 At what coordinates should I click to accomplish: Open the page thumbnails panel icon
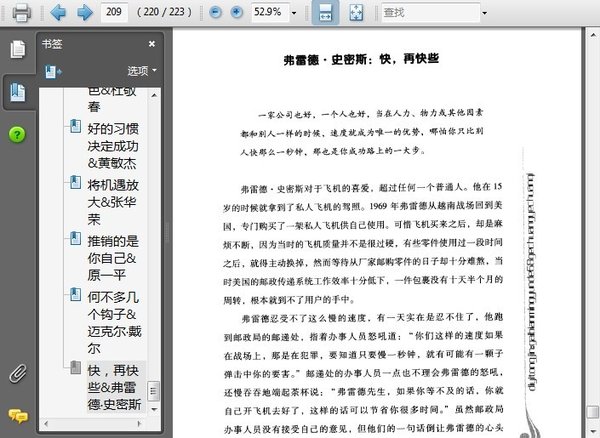(18, 49)
